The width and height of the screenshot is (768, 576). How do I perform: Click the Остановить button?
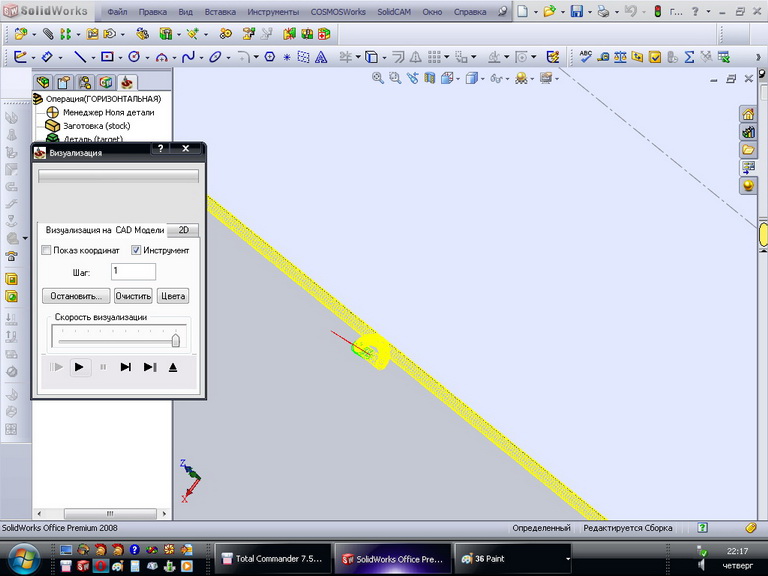76,296
